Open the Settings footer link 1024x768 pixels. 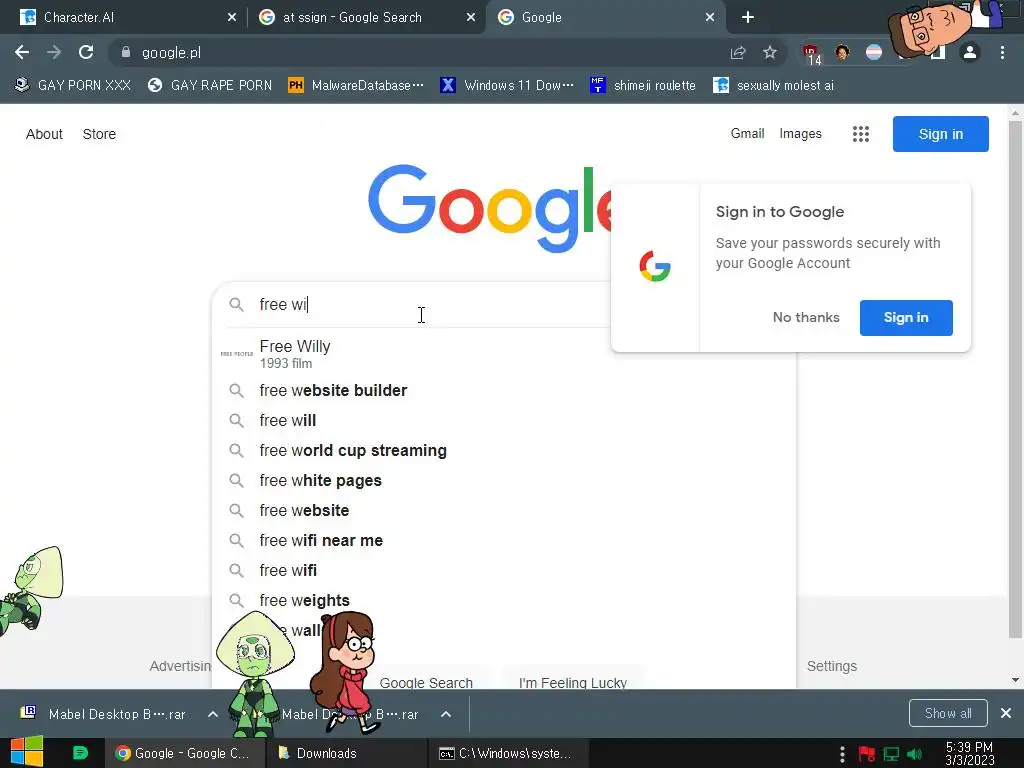click(831, 666)
